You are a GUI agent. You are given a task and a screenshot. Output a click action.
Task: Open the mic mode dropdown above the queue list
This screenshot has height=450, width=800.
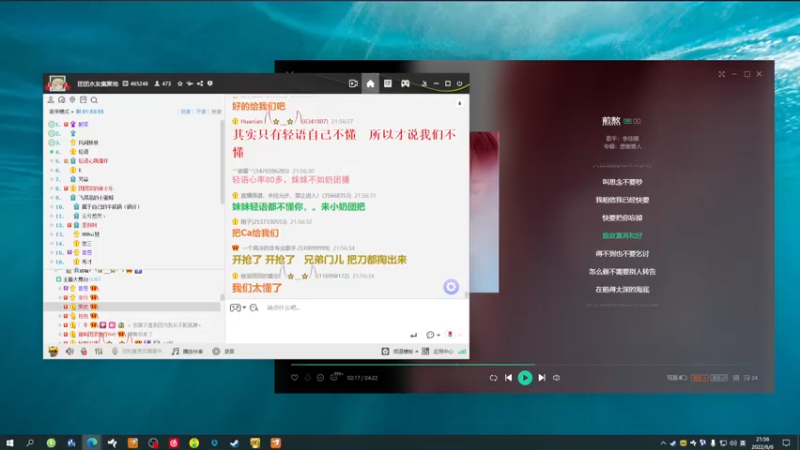click(x=61, y=111)
